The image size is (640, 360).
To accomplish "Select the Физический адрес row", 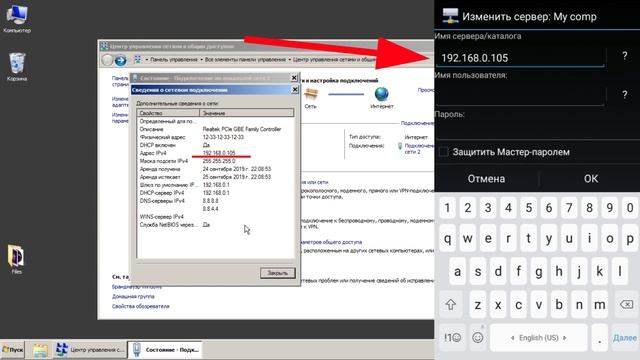I will [216, 137].
